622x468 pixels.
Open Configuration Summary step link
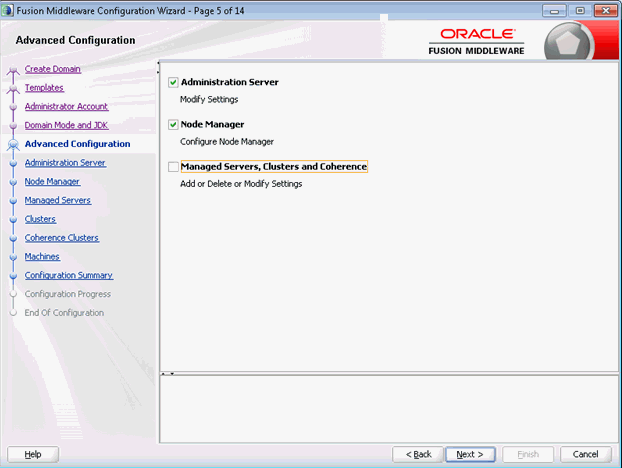tap(69, 275)
